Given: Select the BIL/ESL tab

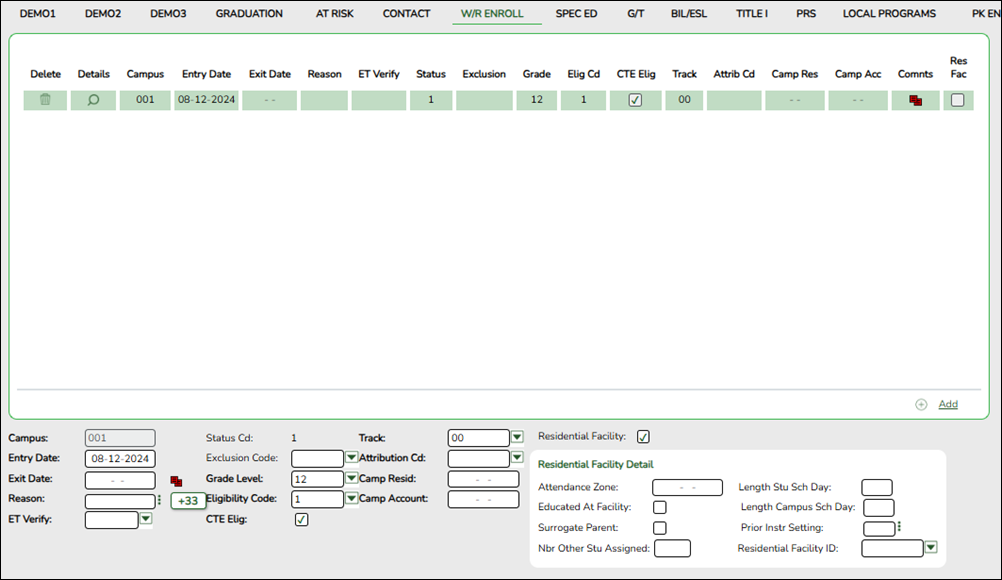Looking at the screenshot, I should [689, 13].
